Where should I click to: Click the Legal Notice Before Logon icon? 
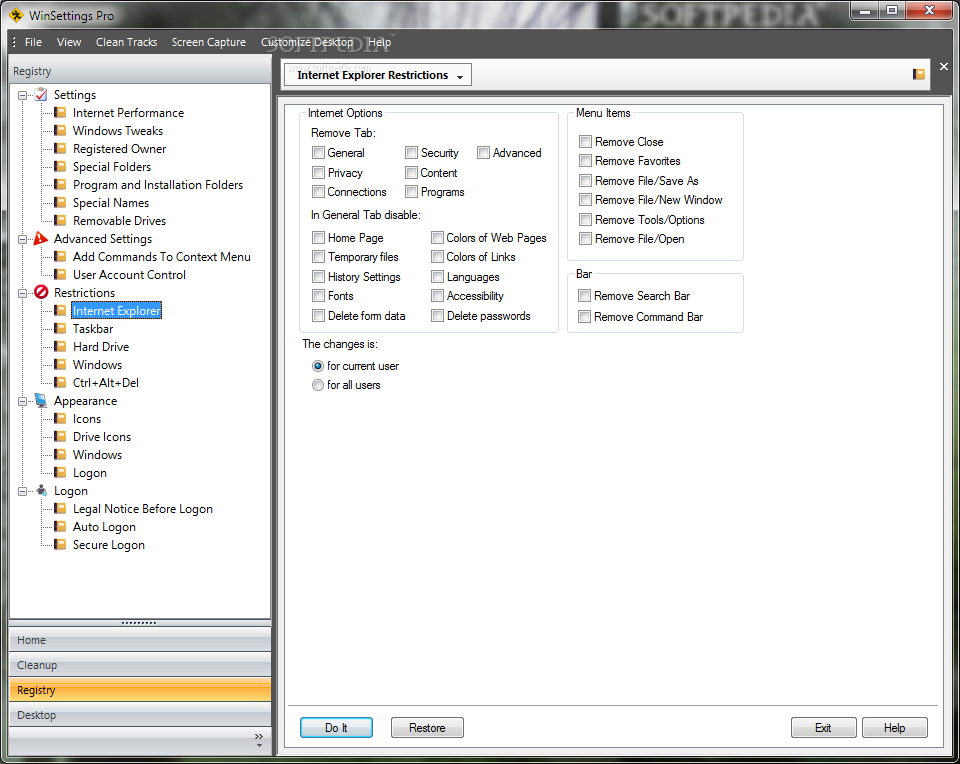[60, 509]
